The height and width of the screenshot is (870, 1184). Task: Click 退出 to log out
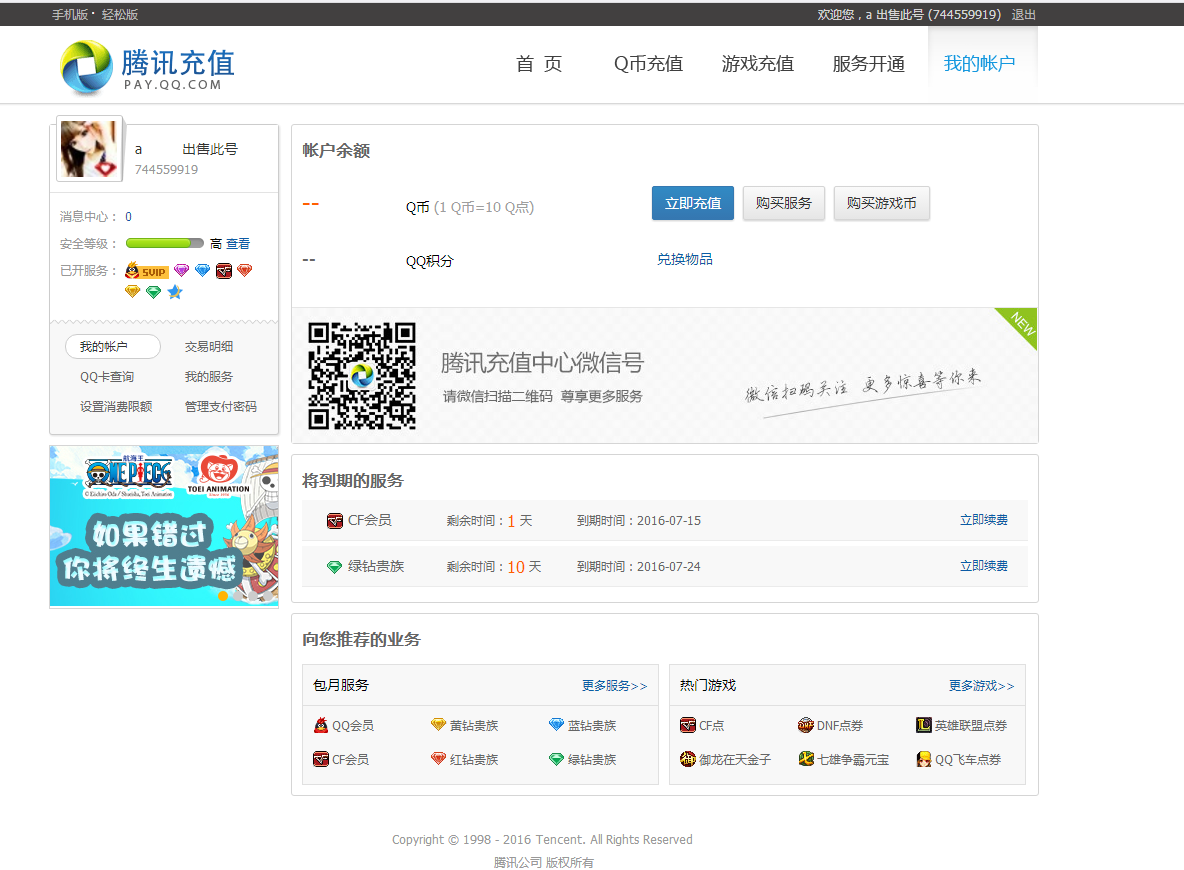click(x=1024, y=14)
